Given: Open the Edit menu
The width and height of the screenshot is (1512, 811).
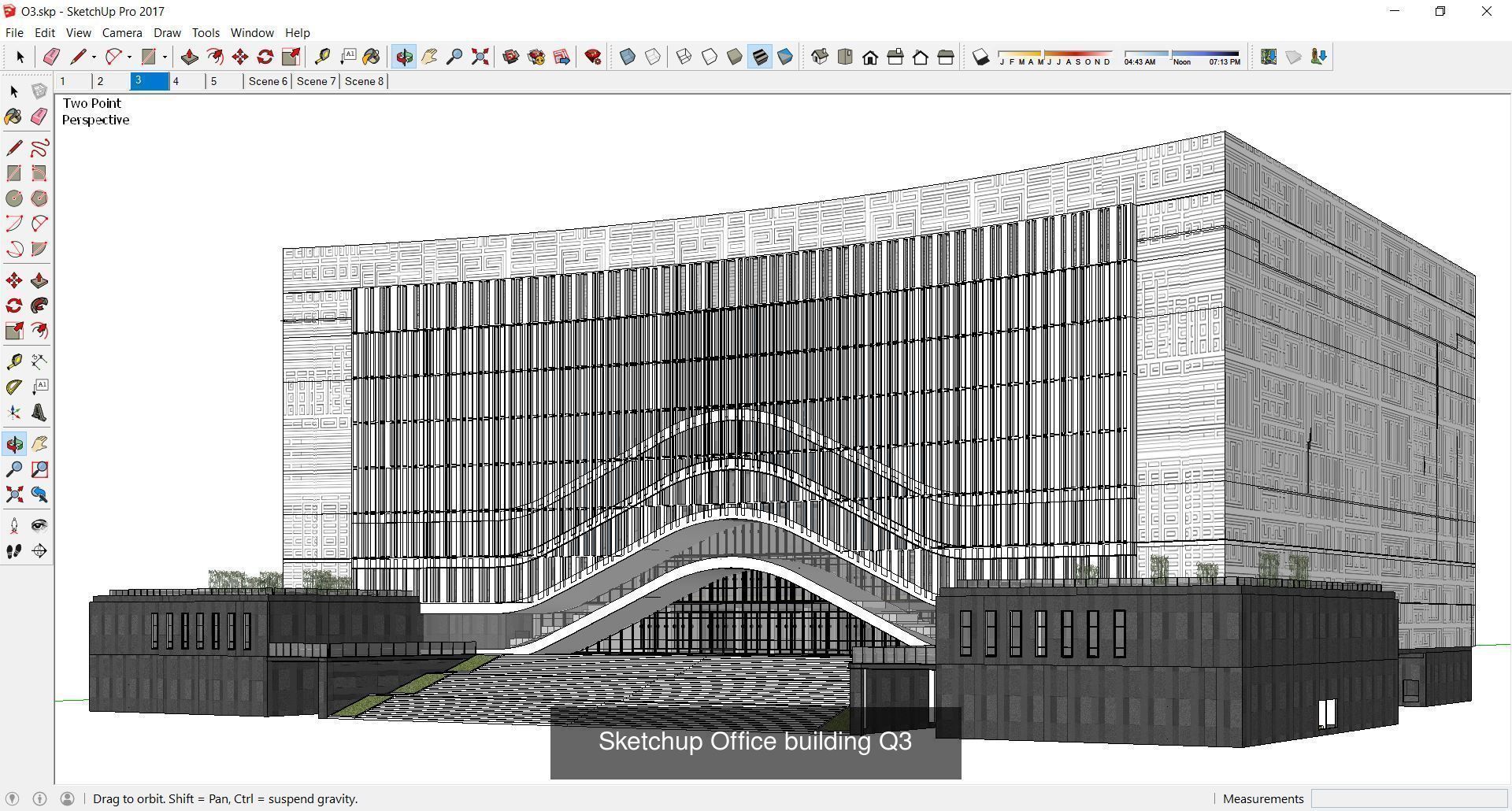Looking at the screenshot, I should [x=45, y=32].
